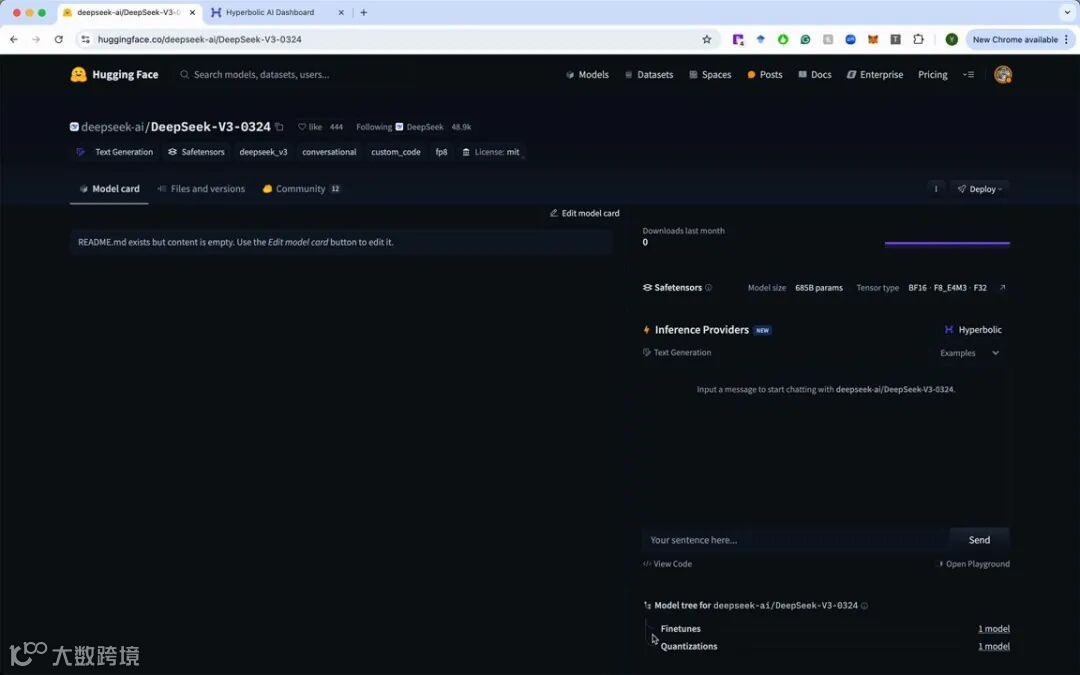Focus the Your sentence here input
The width and height of the screenshot is (1080, 675).
[796, 540]
